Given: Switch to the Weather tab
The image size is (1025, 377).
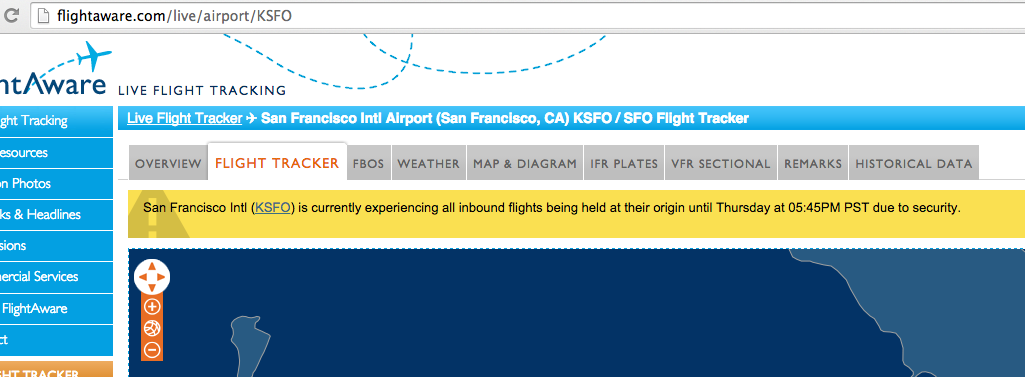Looking at the screenshot, I should (428, 163).
